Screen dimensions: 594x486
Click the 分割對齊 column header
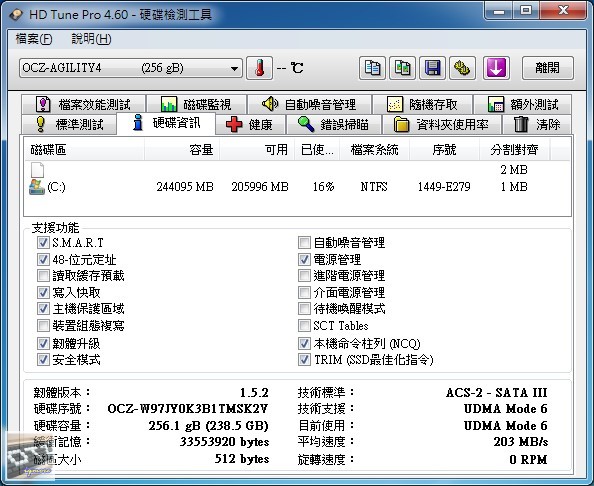point(514,149)
